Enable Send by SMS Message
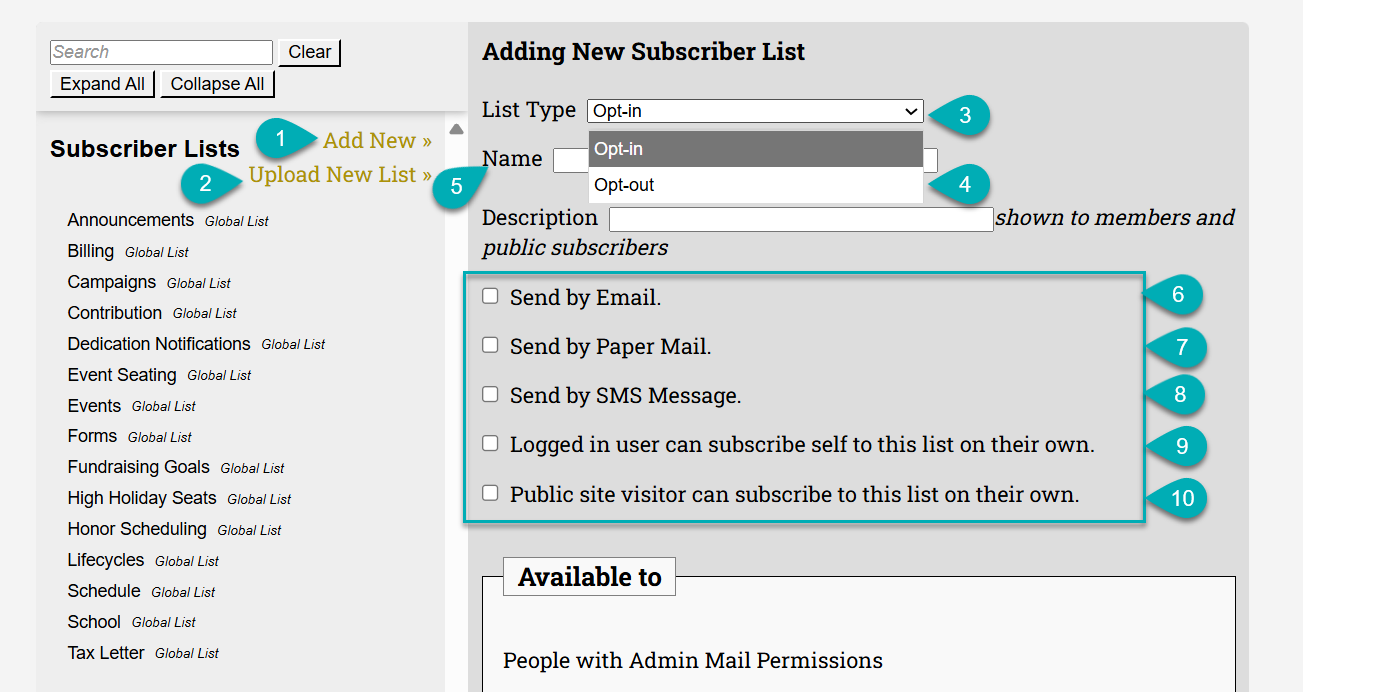This screenshot has width=1398, height=692. 490,394
